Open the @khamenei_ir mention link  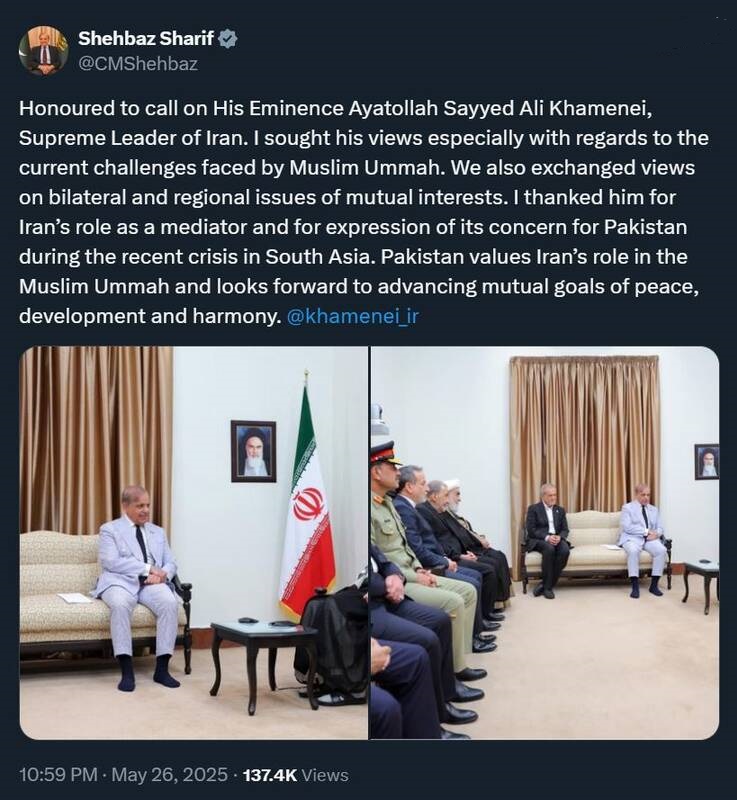pyautogui.click(x=353, y=316)
